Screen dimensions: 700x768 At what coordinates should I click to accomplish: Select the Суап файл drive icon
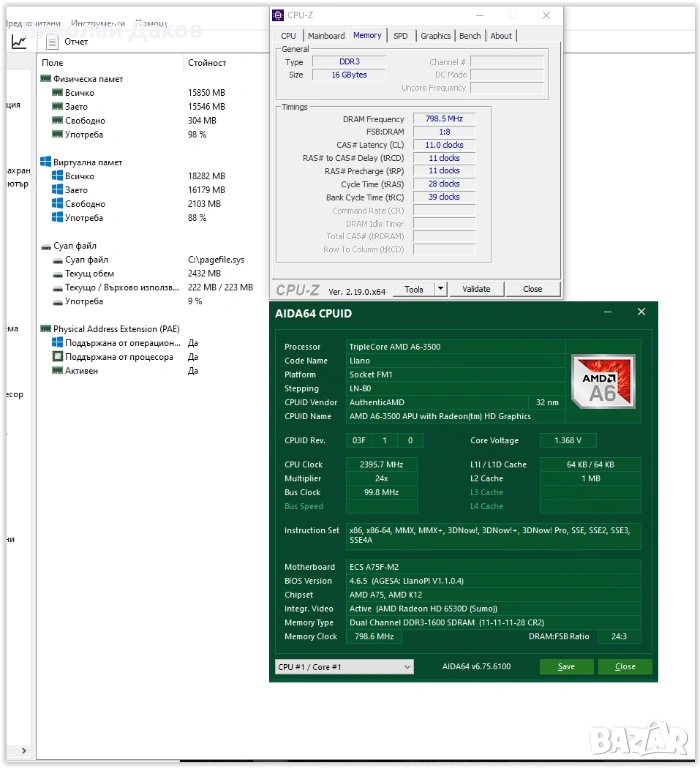(45, 246)
